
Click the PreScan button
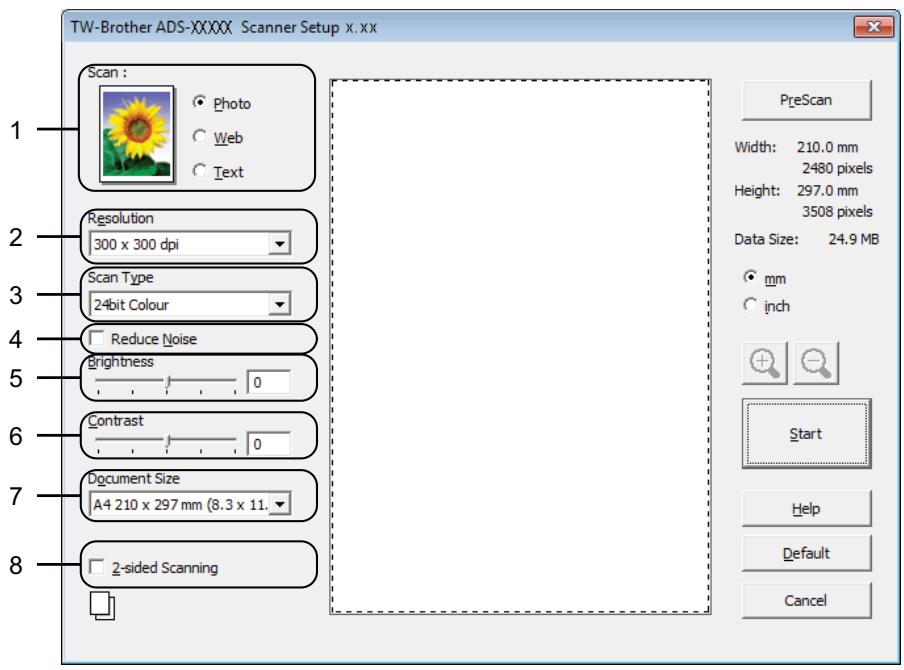[x=806, y=100]
